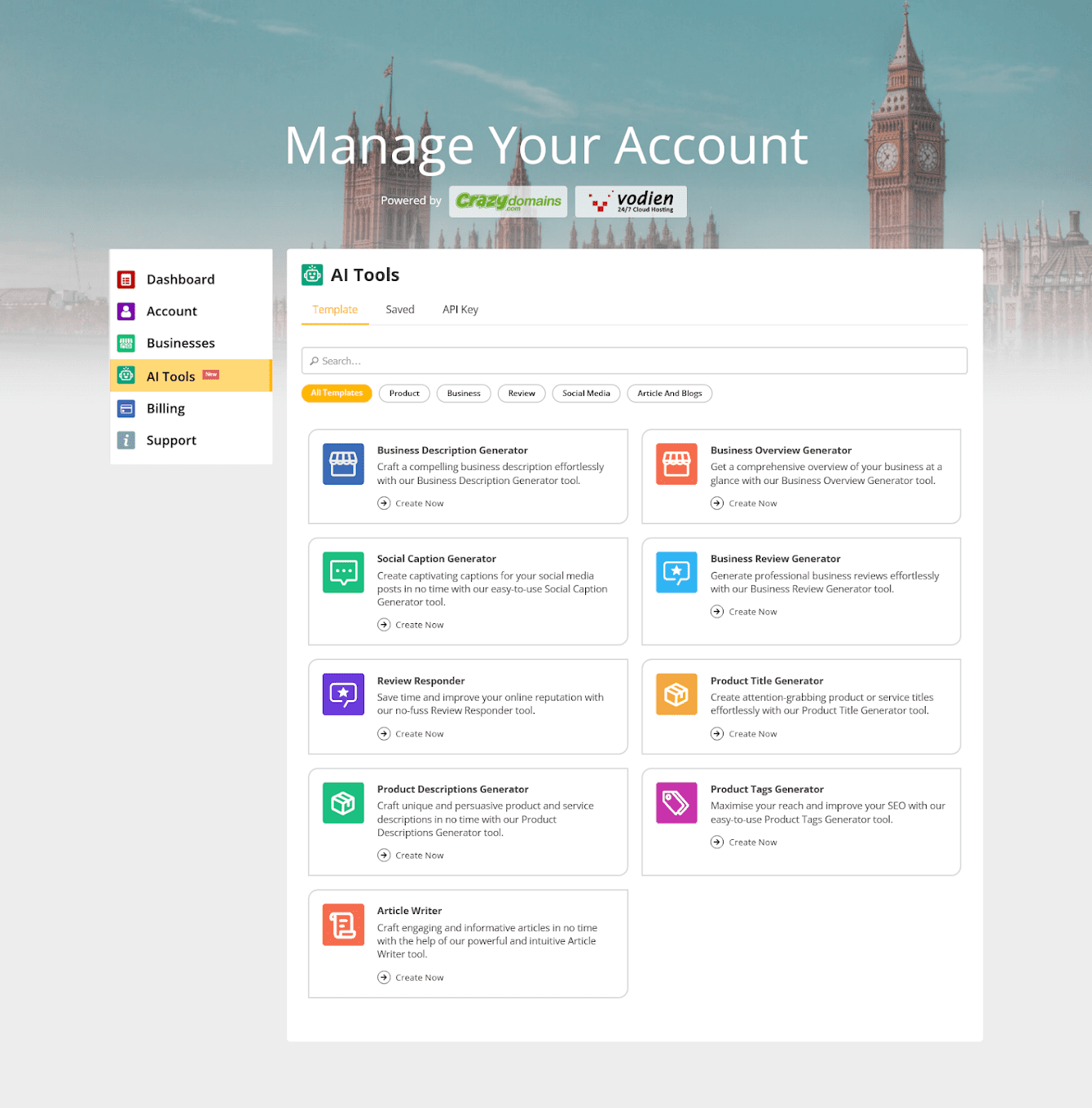Screen dimensions: 1092x1108
Task: Open the API Key tab
Action: tap(460, 310)
